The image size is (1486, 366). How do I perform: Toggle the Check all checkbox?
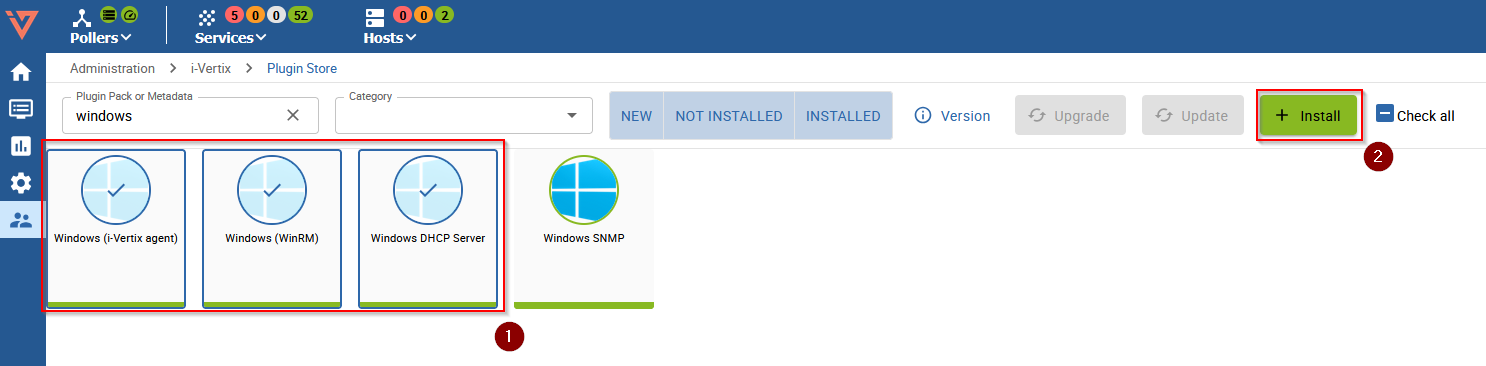(1385, 114)
